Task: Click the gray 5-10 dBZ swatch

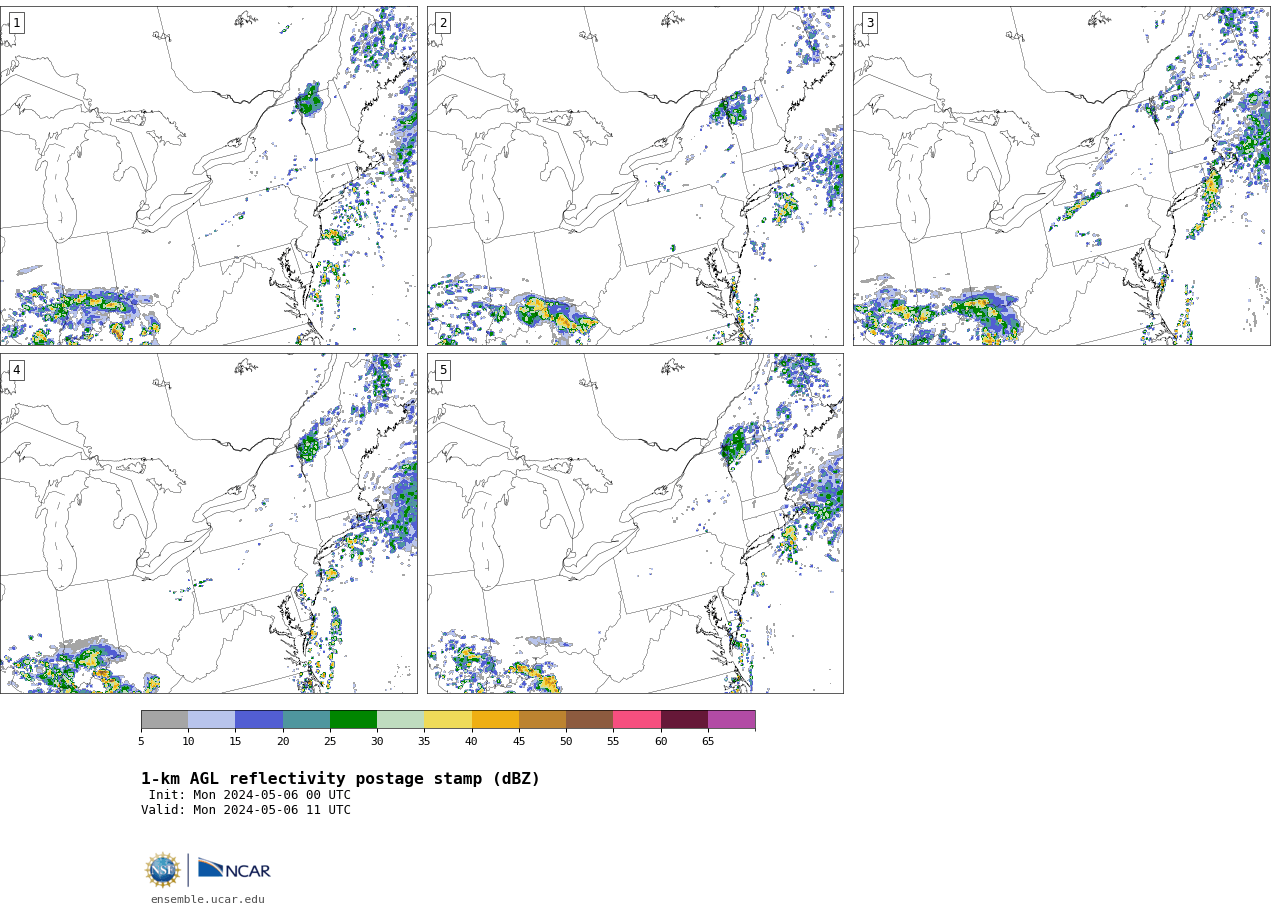Action: [x=164, y=720]
